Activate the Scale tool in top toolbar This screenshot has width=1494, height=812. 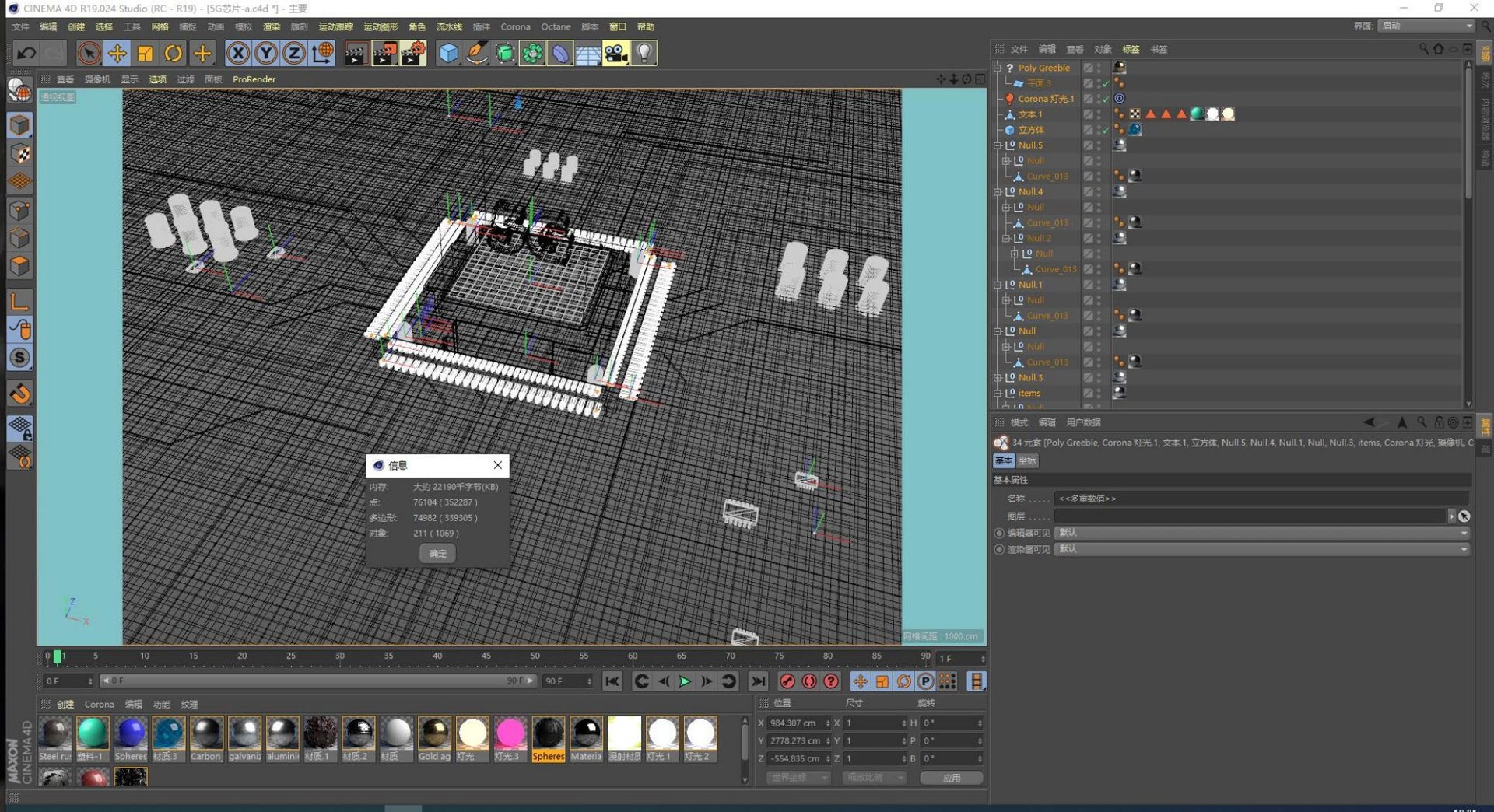145,53
